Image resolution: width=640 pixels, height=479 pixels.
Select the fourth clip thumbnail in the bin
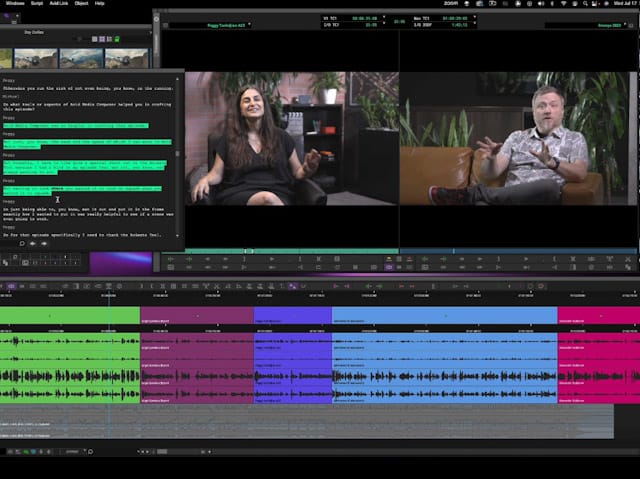point(127,58)
